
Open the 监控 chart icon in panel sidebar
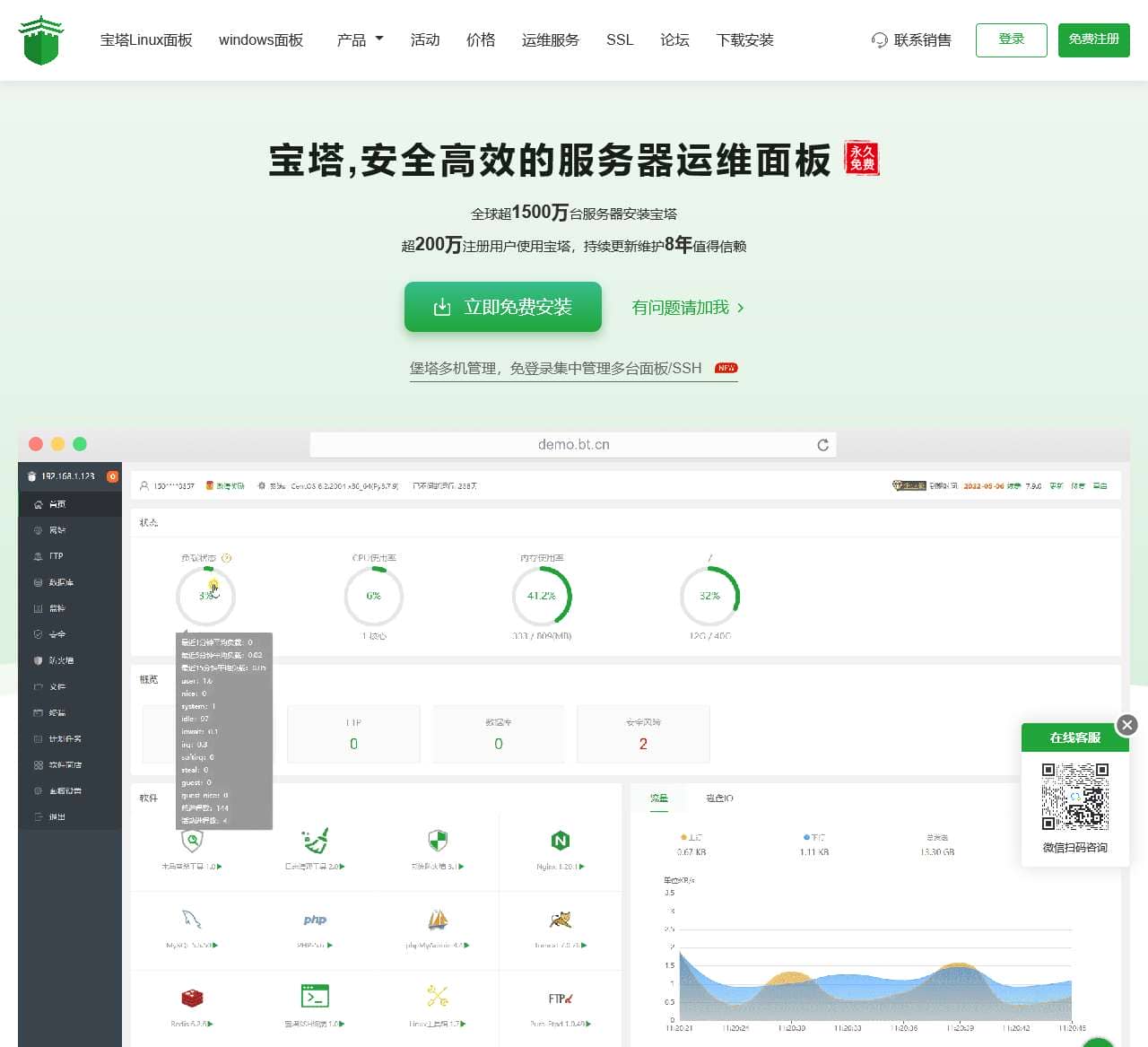(38, 608)
